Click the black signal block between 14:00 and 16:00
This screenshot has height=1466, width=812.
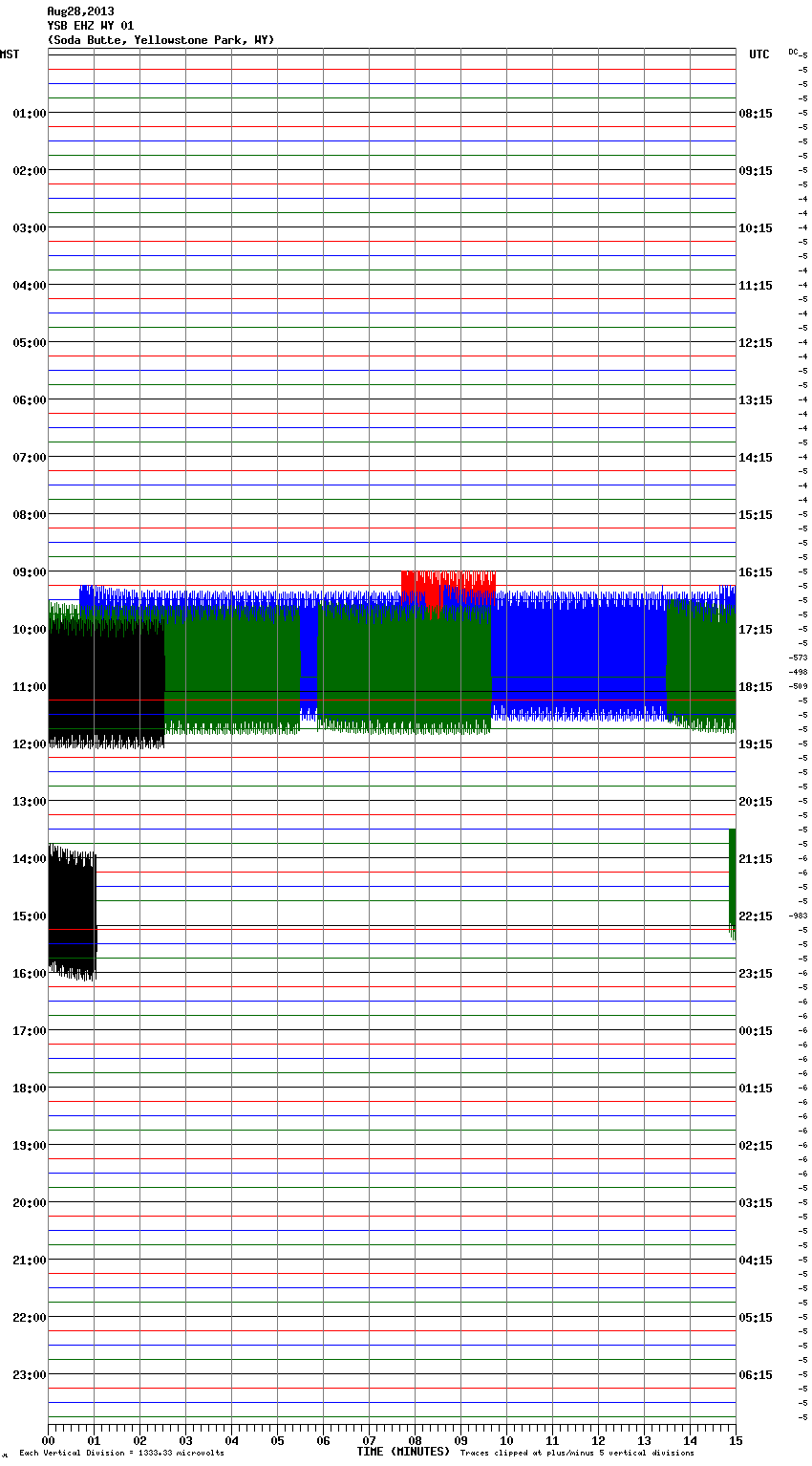tap(73, 913)
